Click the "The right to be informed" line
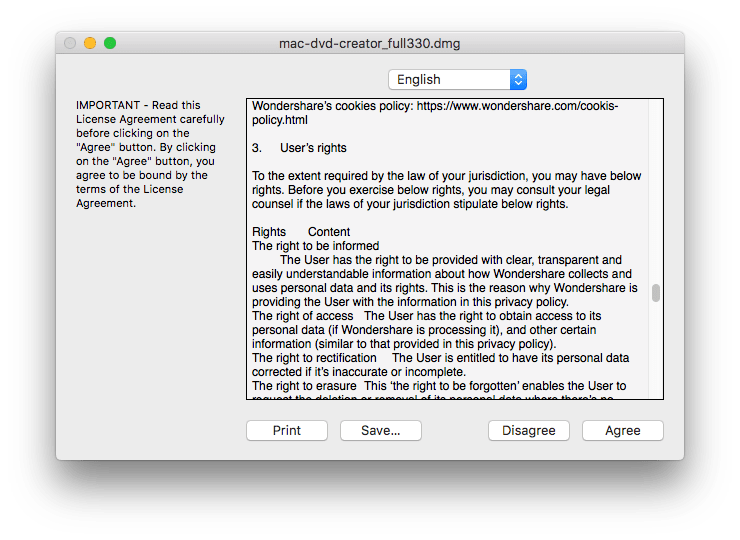 point(315,246)
